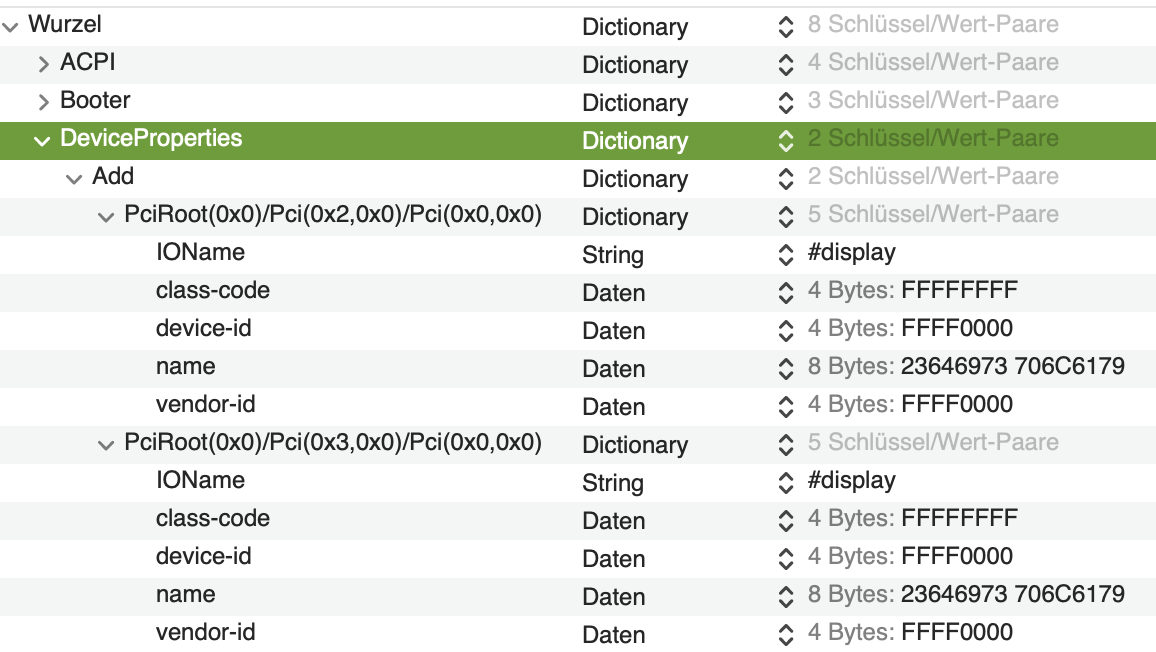Select the last vendor-id key row
Screen dimensions: 1156x652
pyautogui.click(x=205, y=632)
